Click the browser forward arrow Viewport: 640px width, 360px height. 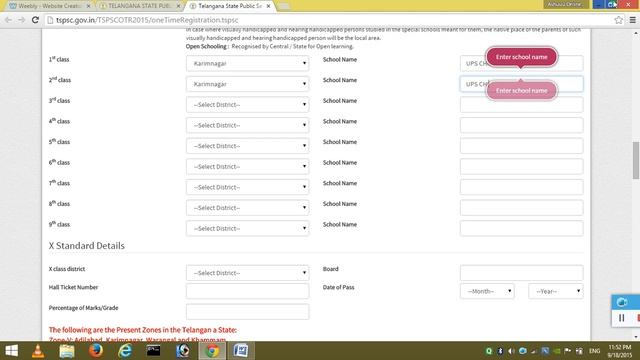21,20
